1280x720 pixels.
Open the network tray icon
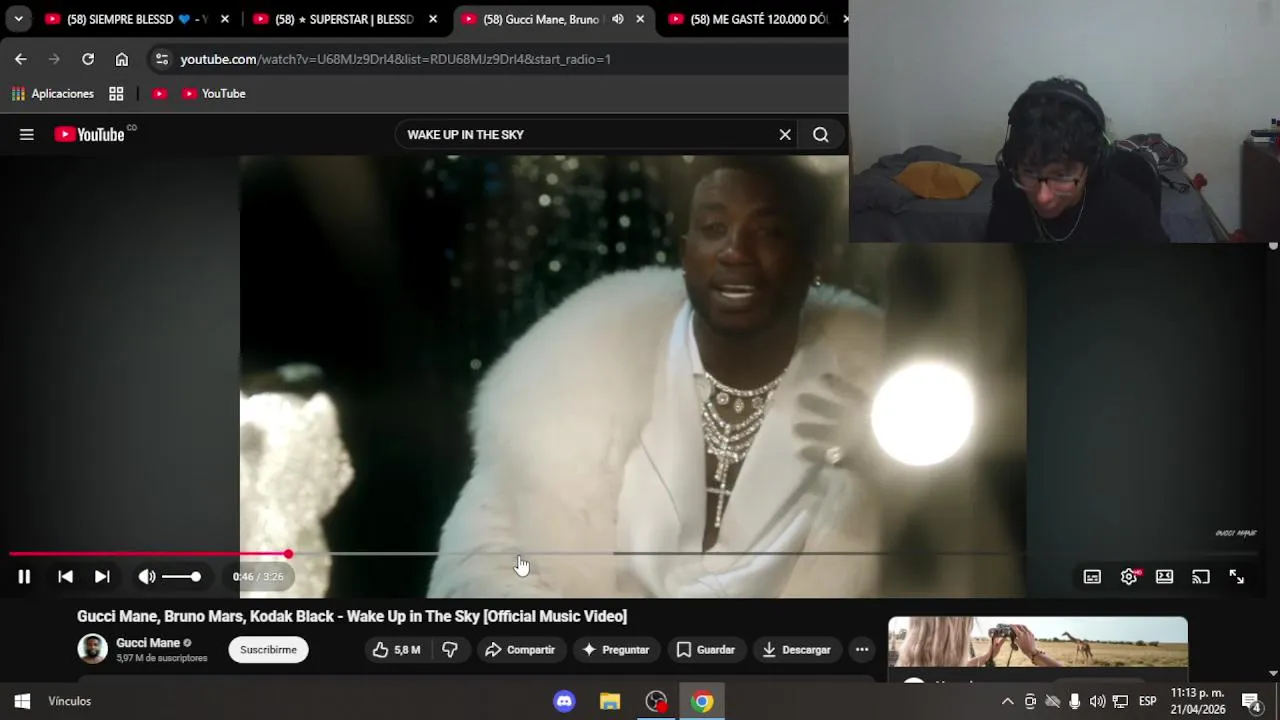point(1120,701)
